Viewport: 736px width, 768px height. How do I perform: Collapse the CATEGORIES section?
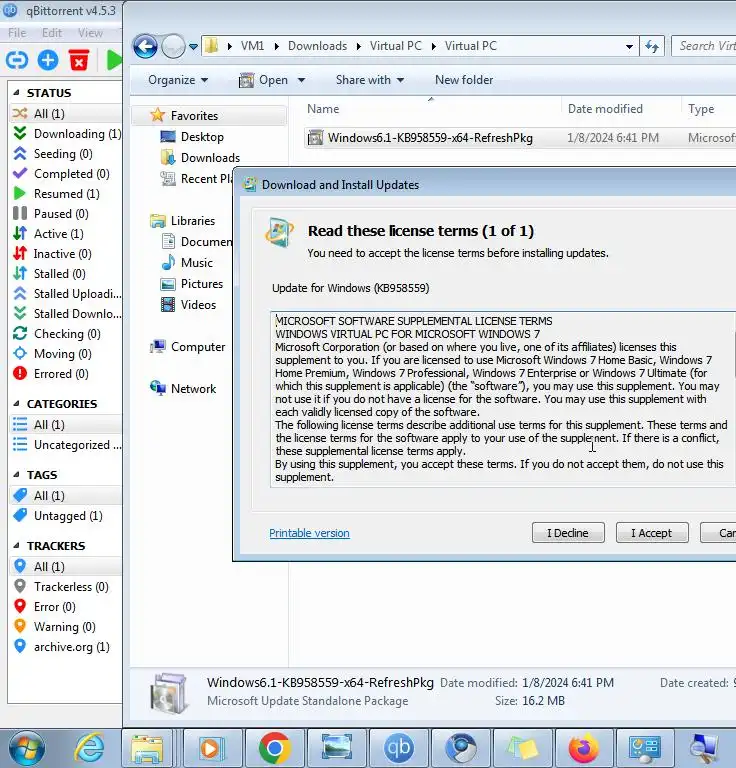17,404
